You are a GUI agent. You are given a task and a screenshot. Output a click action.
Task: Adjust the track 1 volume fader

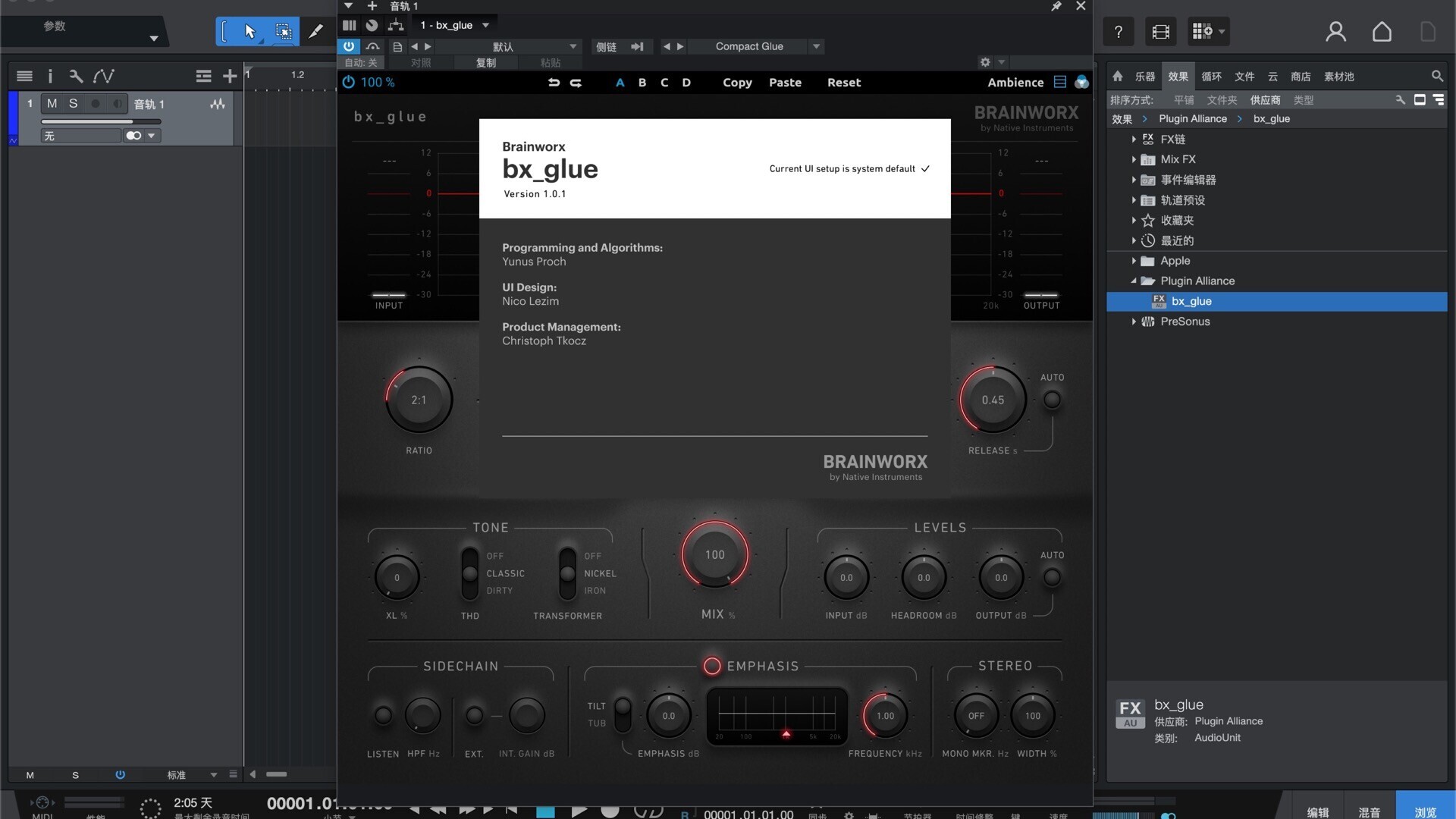(101, 121)
